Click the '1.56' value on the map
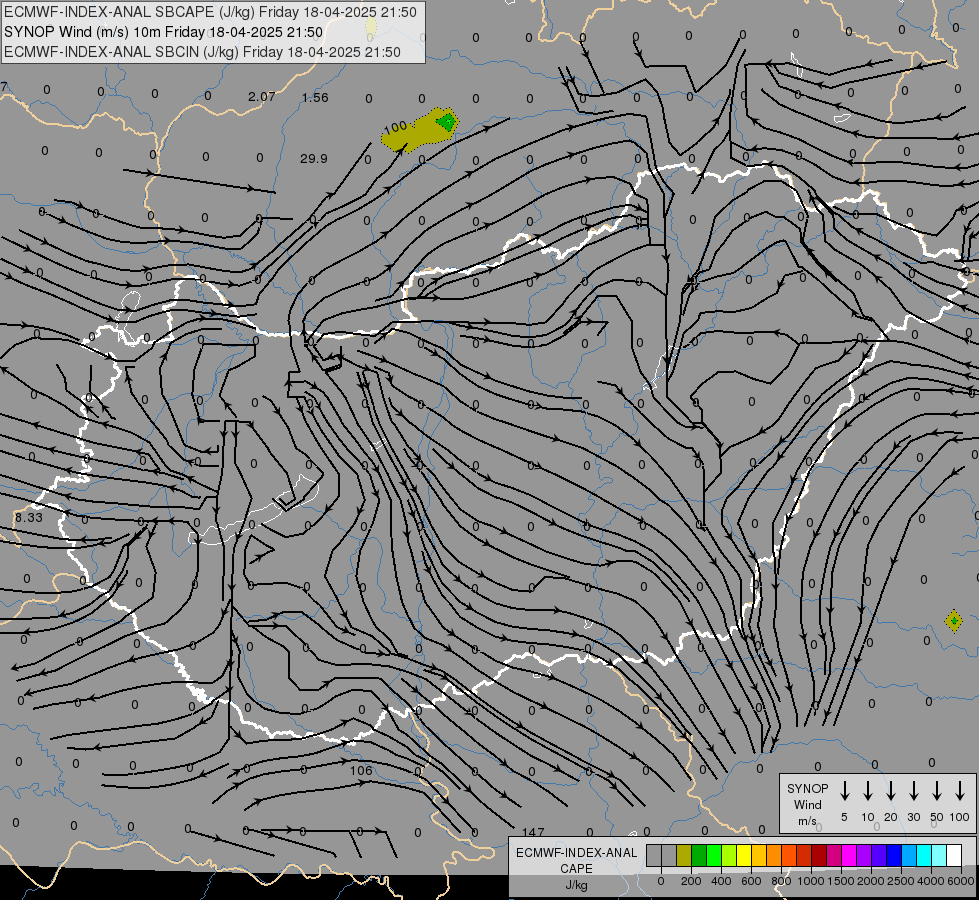Screen dimensions: 979x900 pos(315,97)
